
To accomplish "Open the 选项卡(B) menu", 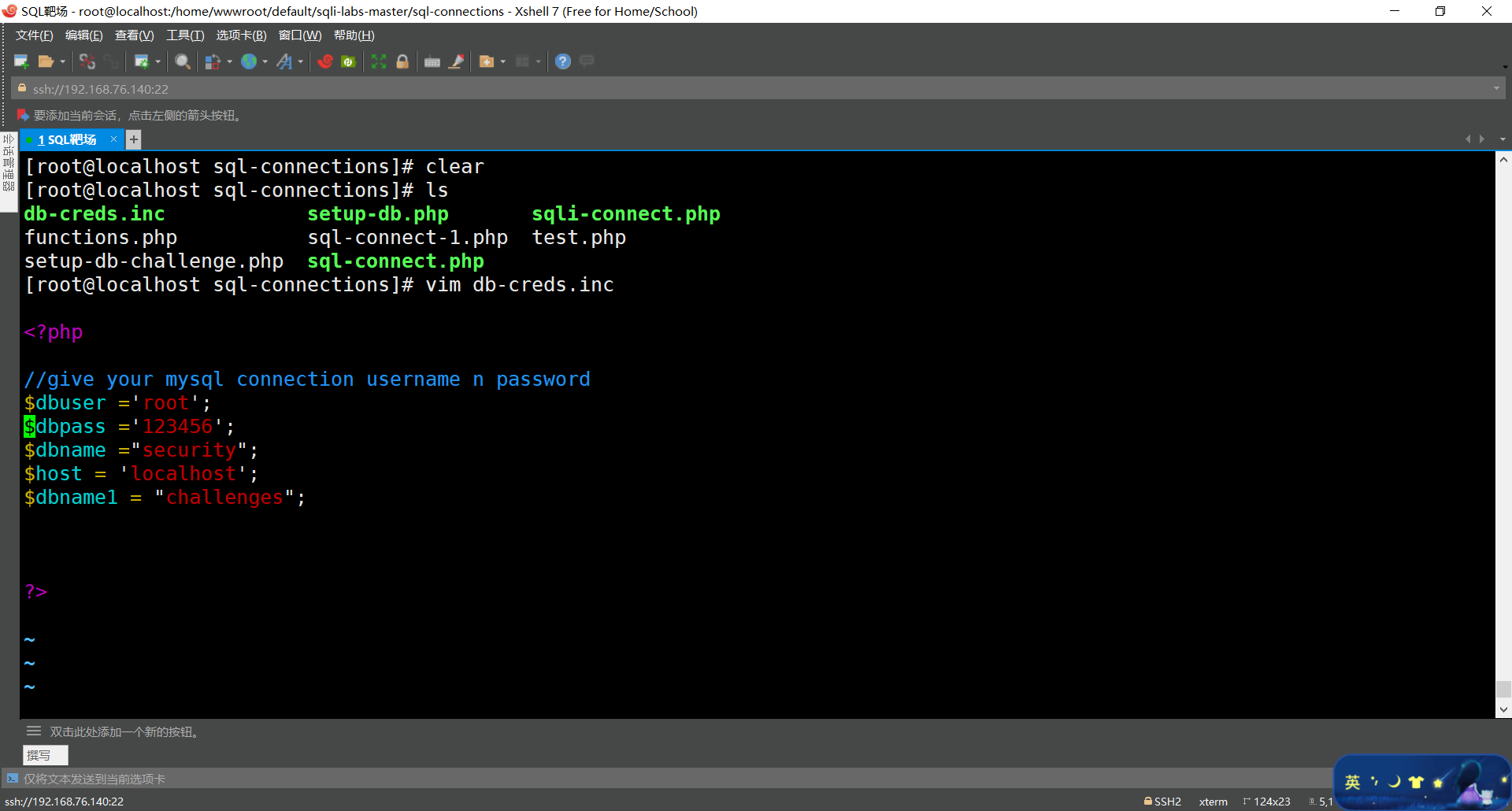I will [241, 35].
